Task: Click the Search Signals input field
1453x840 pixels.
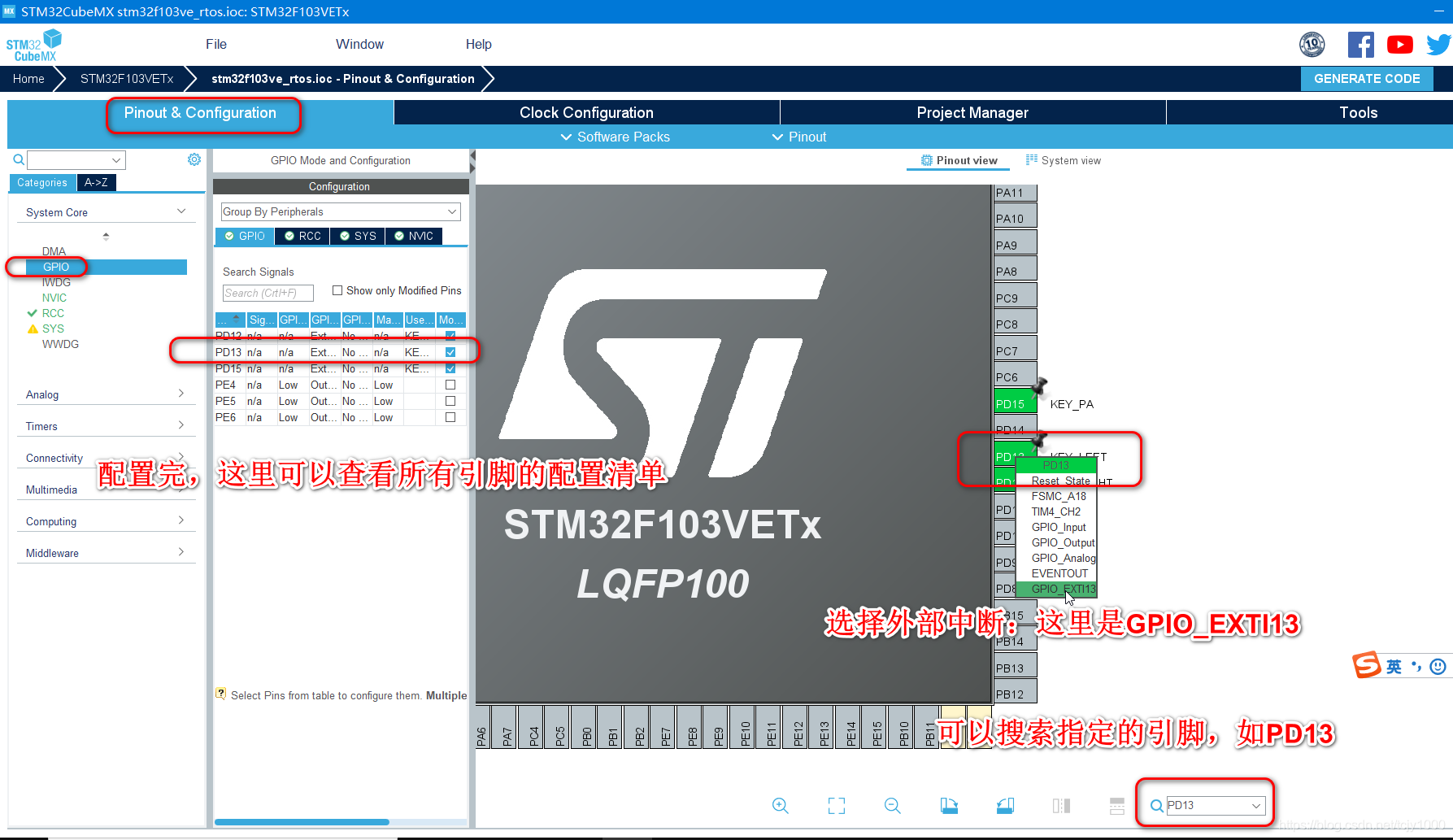Action: [268, 293]
